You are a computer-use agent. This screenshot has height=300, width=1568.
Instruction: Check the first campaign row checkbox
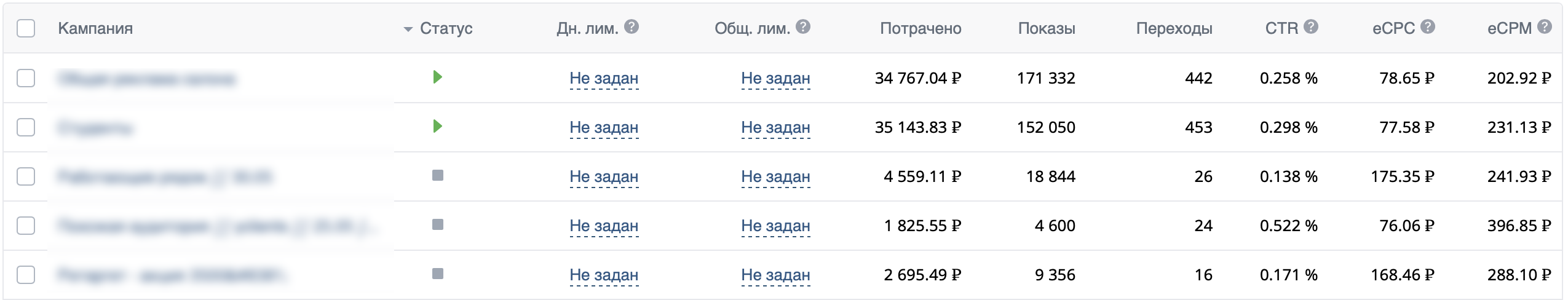point(26,78)
